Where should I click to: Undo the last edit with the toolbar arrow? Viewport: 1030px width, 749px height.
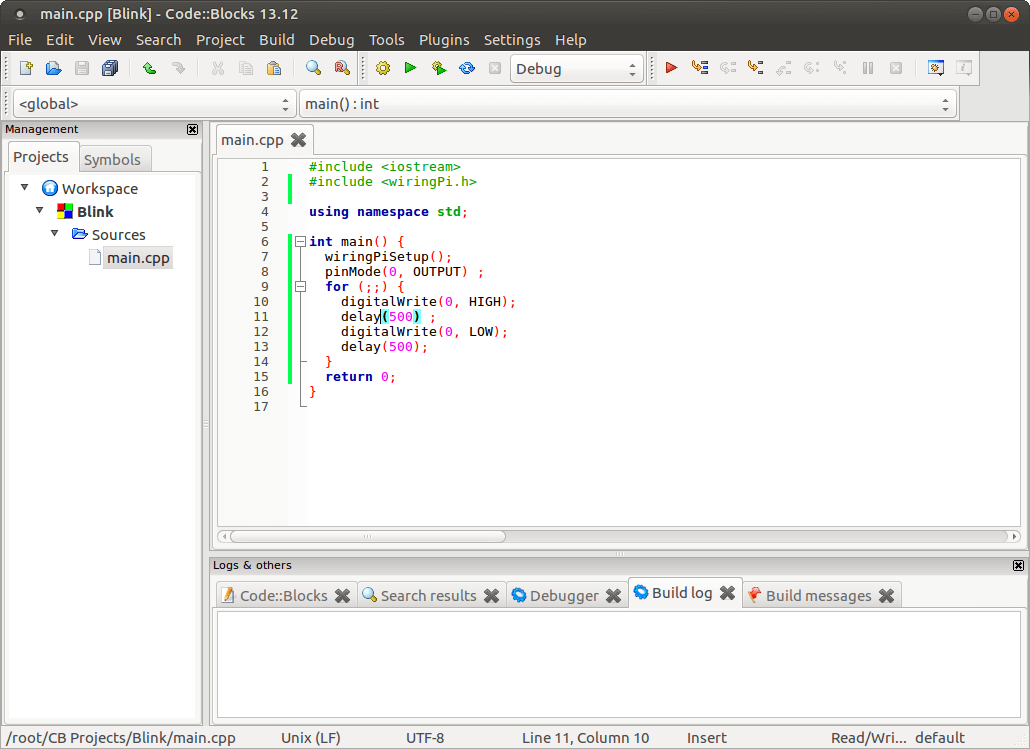point(150,68)
